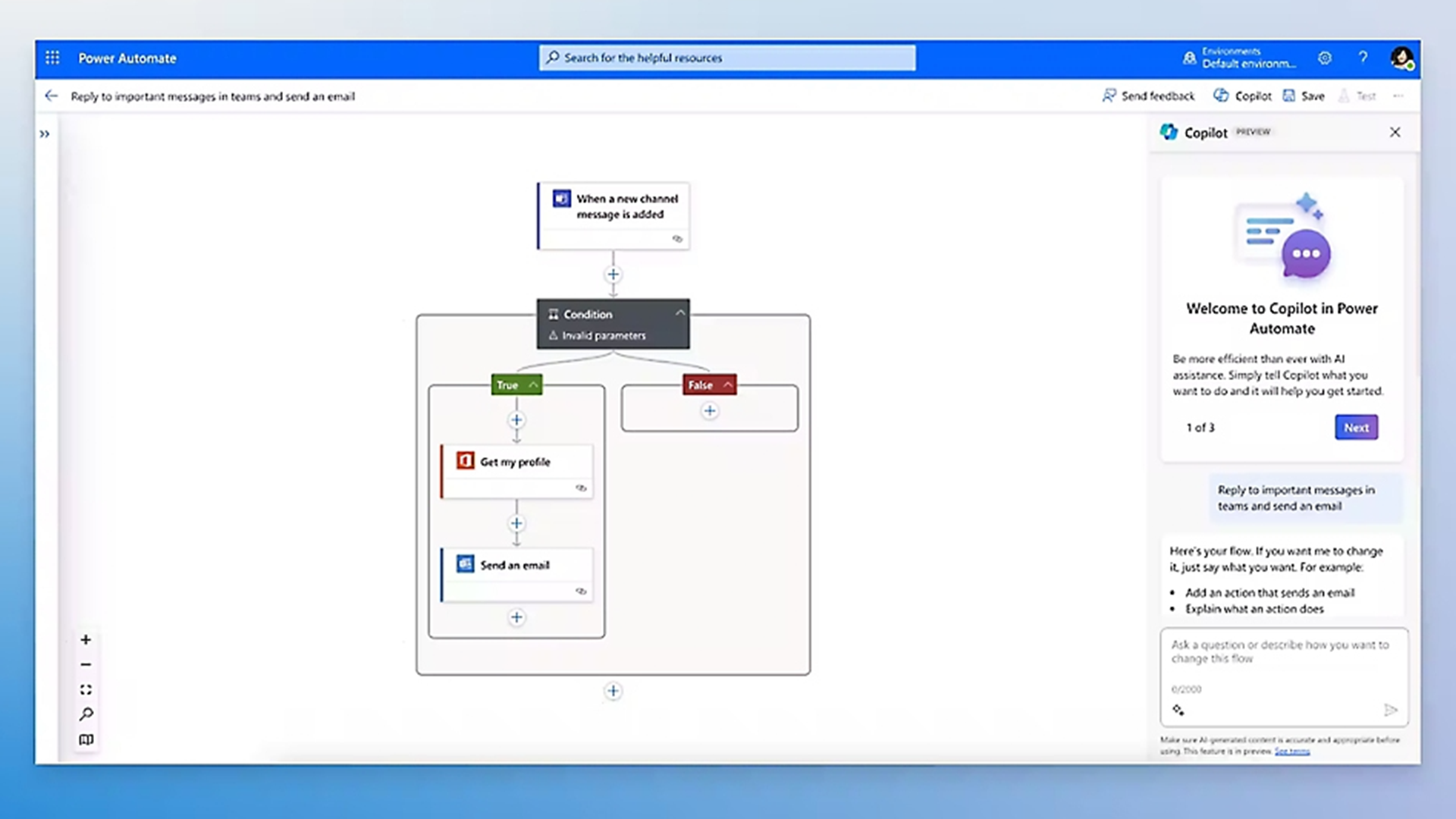The image size is (1456, 819).
Task: Focus the search for helpful resources box
Action: coord(727,58)
